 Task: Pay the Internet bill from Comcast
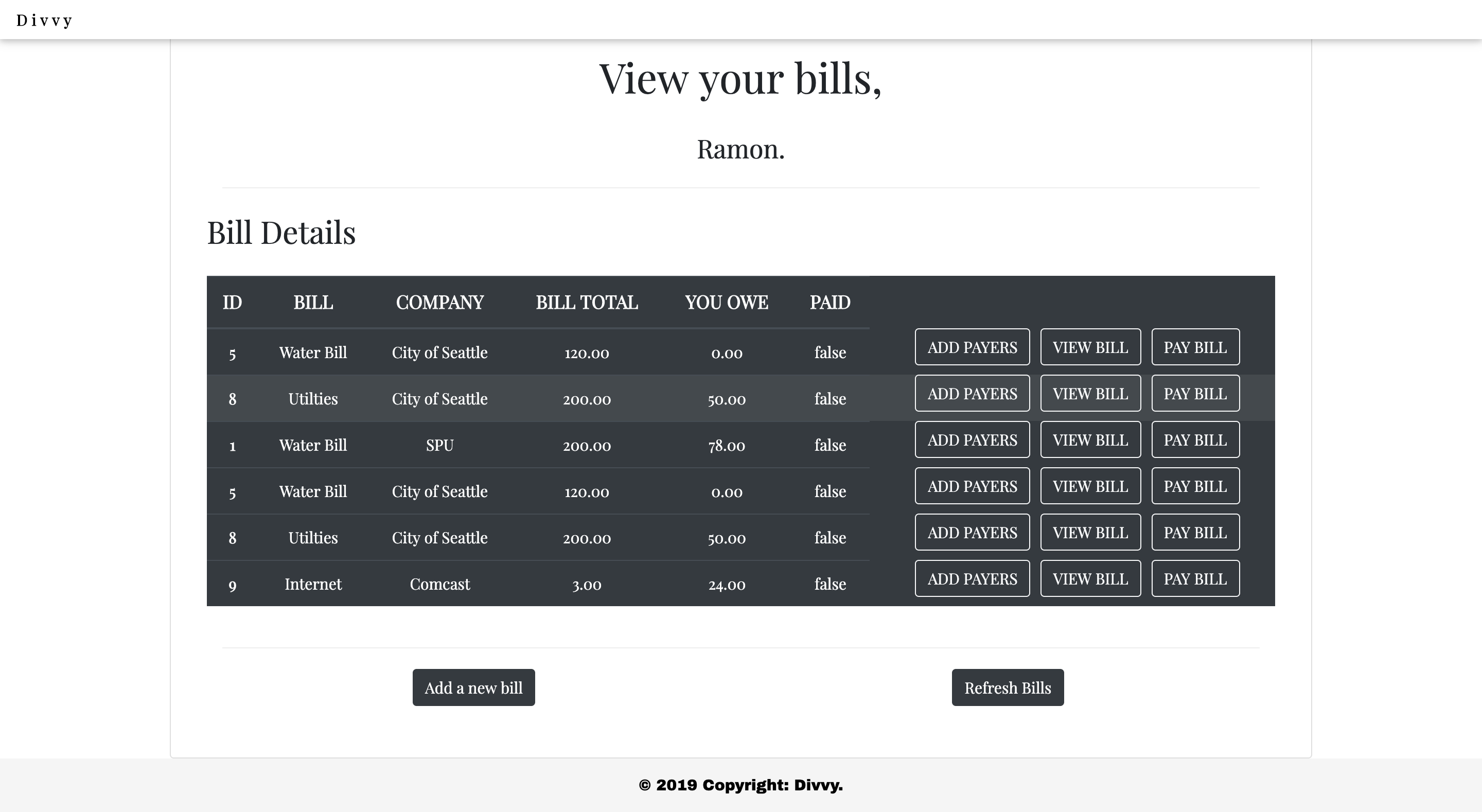pyautogui.click(x=1195, y=578)
